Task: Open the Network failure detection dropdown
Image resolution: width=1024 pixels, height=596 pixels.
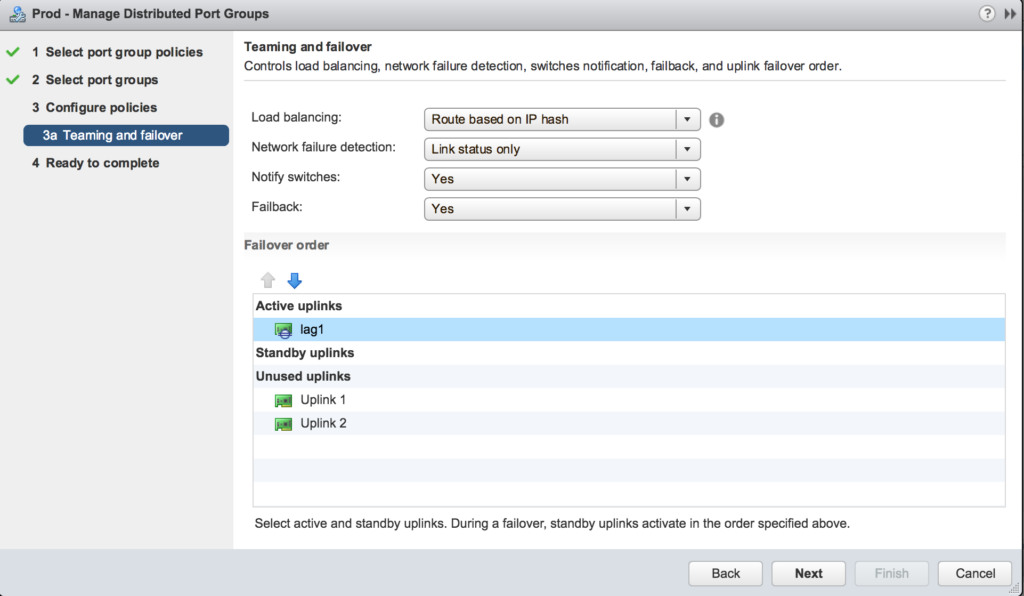Action: click(562, 149)
